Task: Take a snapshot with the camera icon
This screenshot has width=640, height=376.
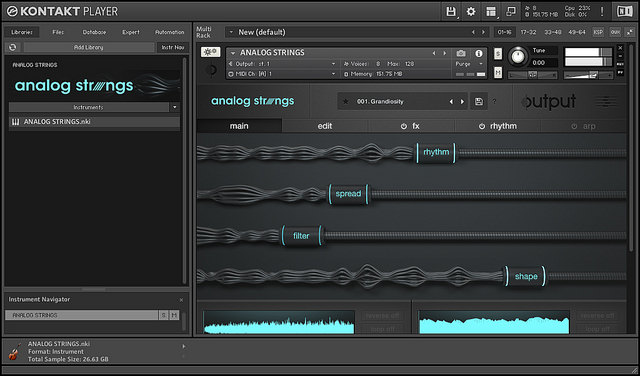Action: (x=461, y=53)
